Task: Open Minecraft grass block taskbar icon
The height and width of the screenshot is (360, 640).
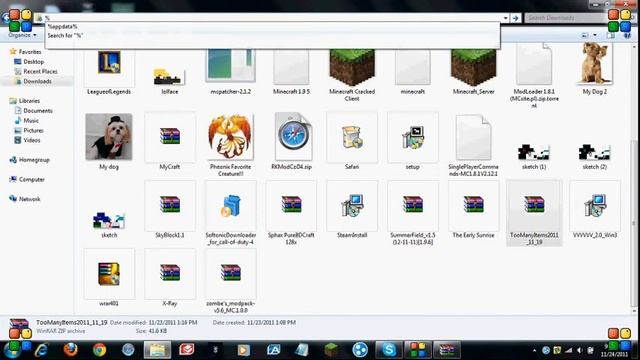Action: pyautogui.click(x=331, y=350)
